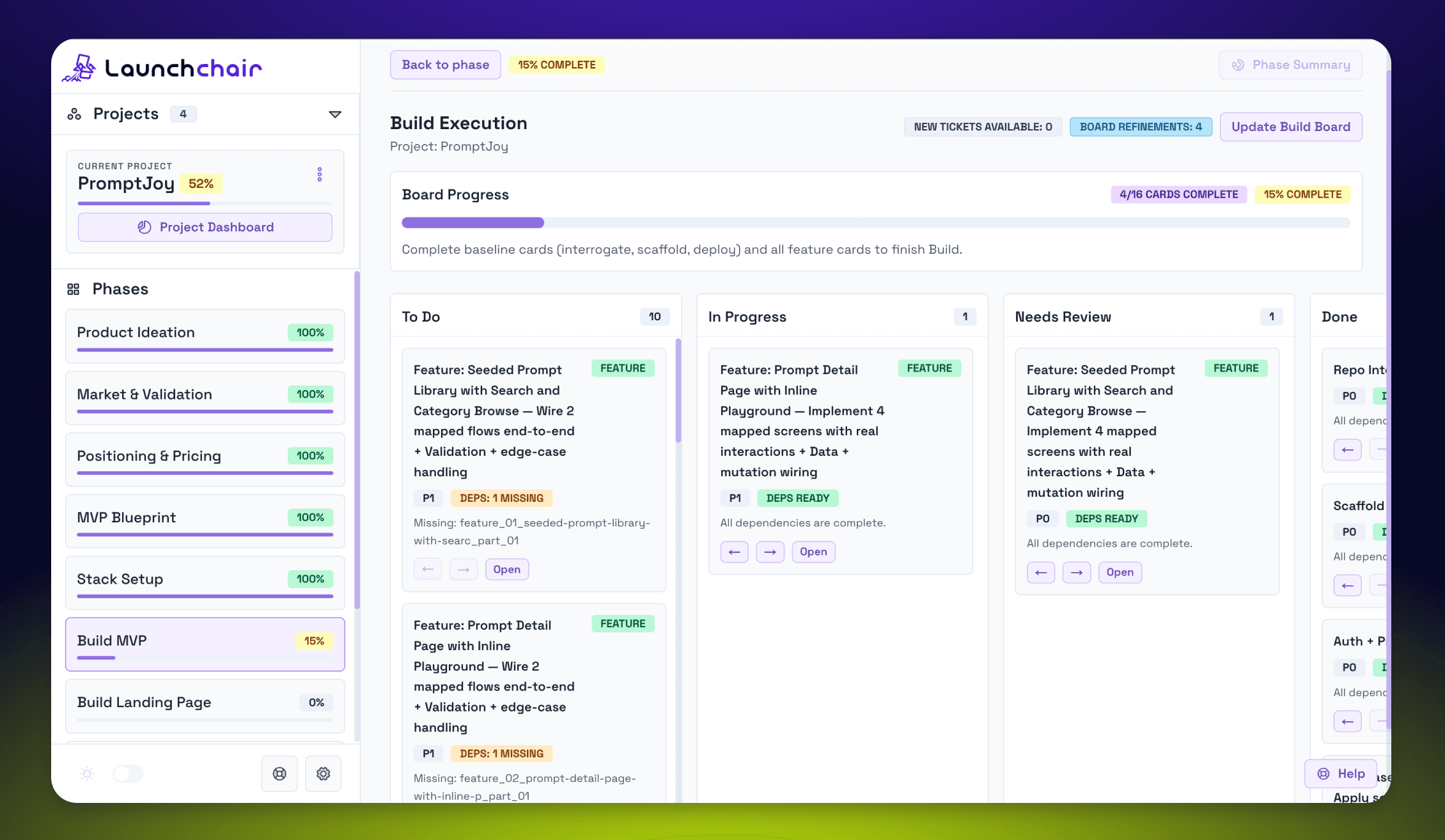Image resolution: width=1445 pixels, height=840 pixels.
Task: Click the pie chart icon on Project Dashboard button
Action: [x=143, y=227]
